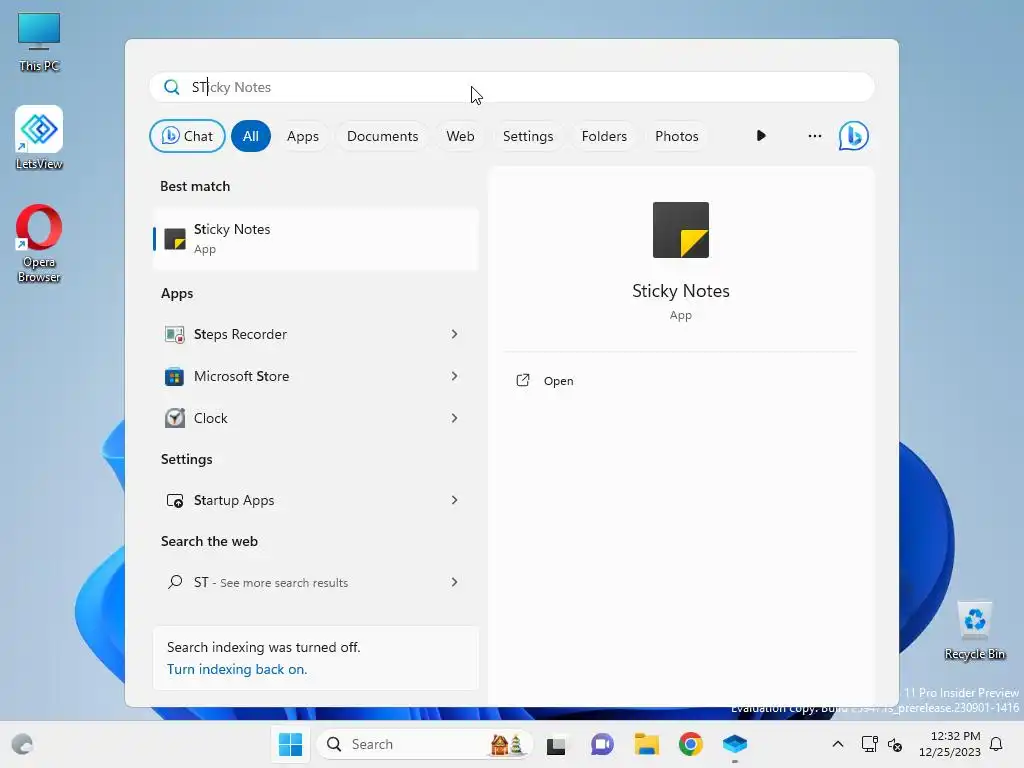Open File Explorer from the taskbar
The image size is (1024, 768).
click(x=647, y=744)
